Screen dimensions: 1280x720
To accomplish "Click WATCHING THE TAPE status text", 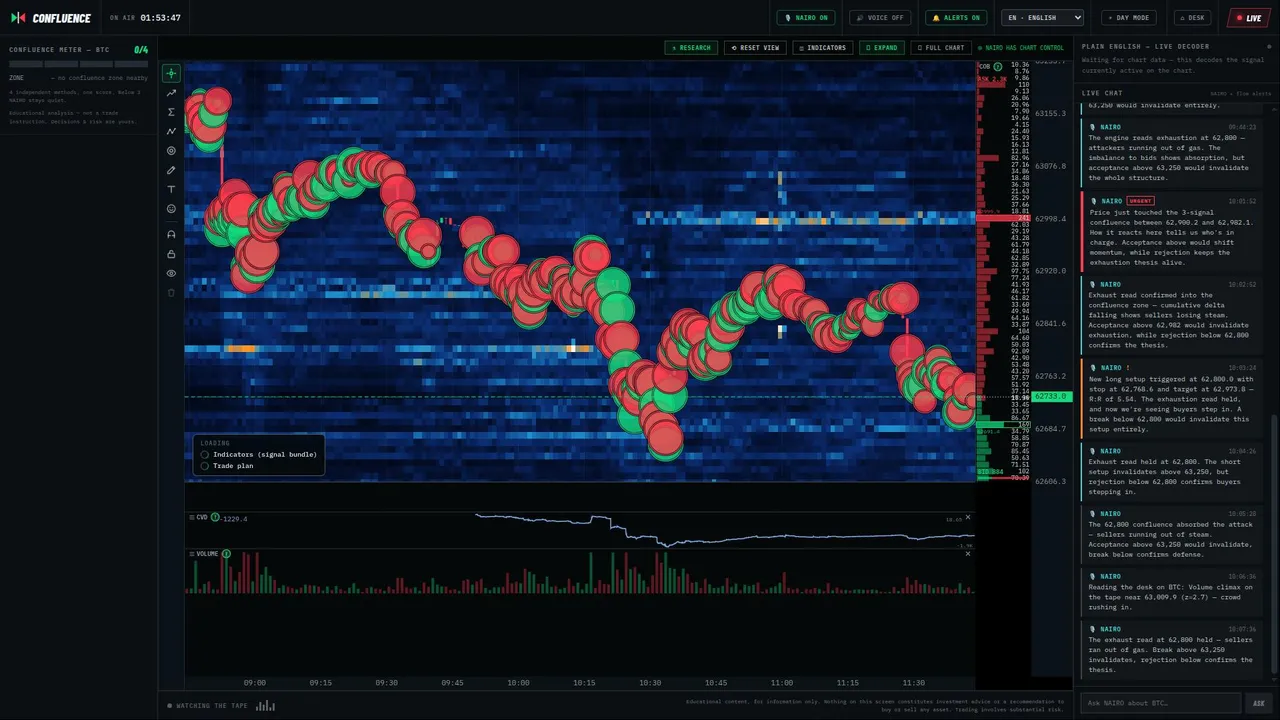I will [211, 705].
